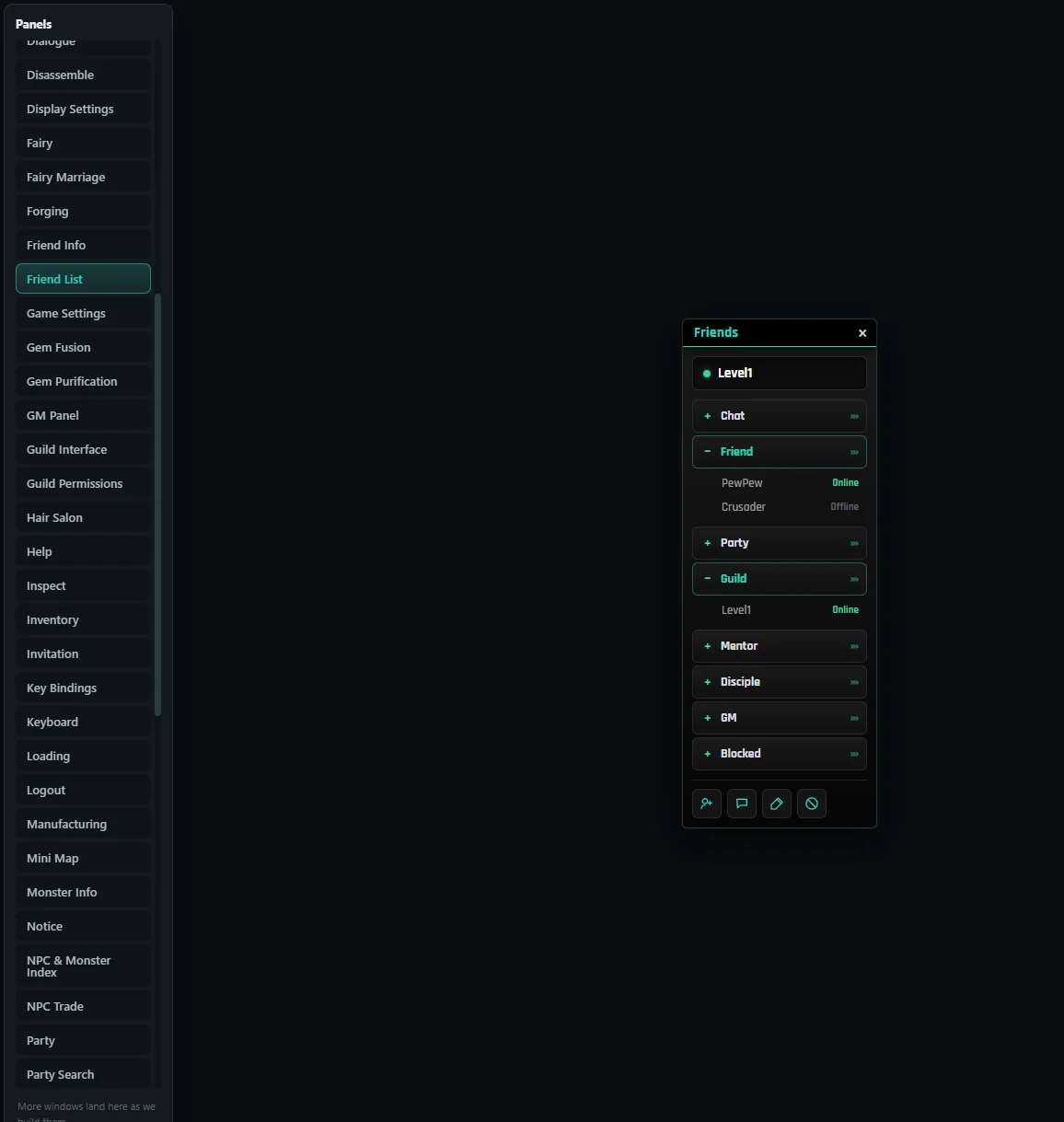Screen dimensions: 1064x1122
Task: Expand the GM group with plus icon
Action: pos(707,718)
